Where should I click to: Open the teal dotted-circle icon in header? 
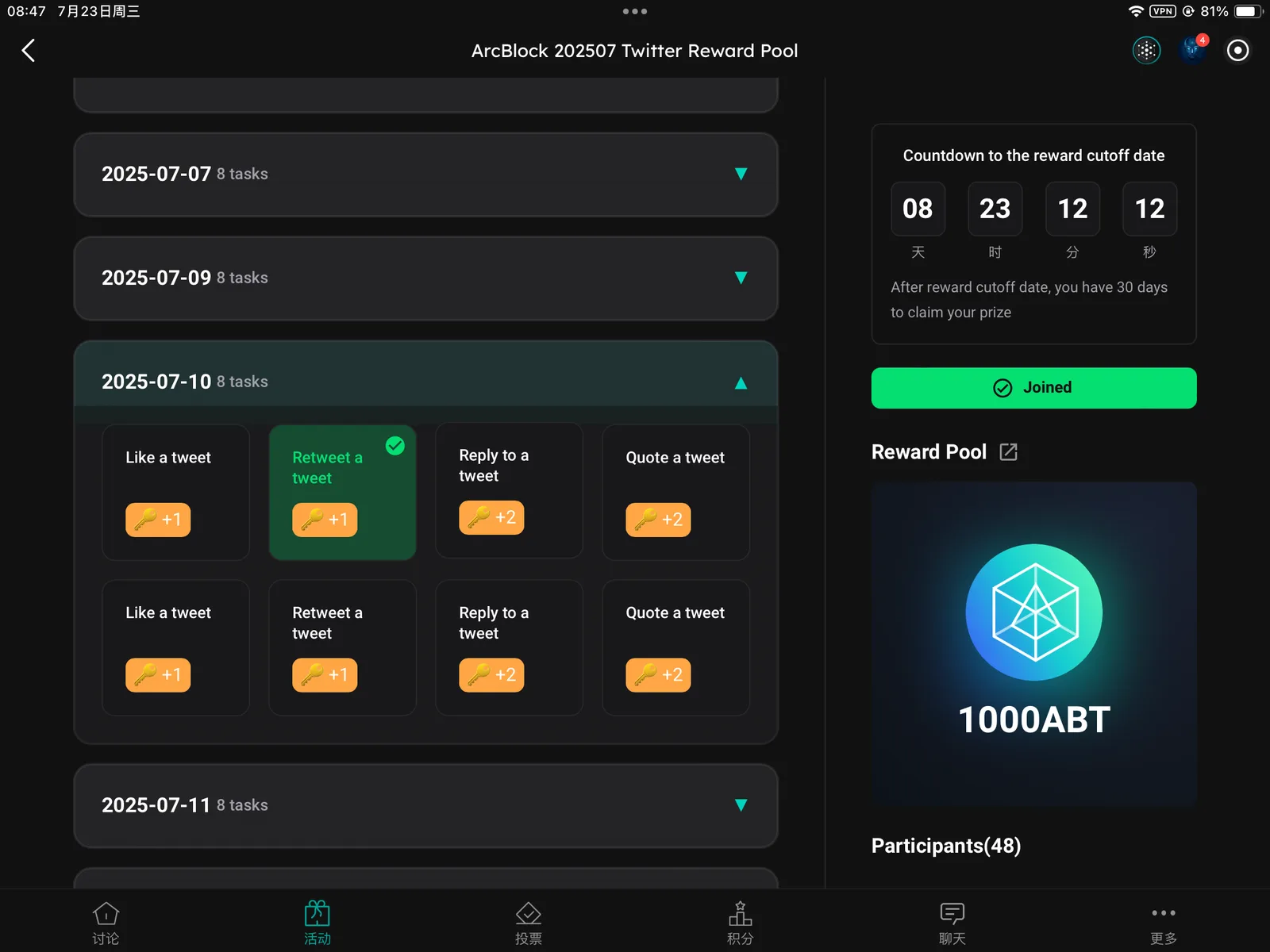tap(1146, 51)
